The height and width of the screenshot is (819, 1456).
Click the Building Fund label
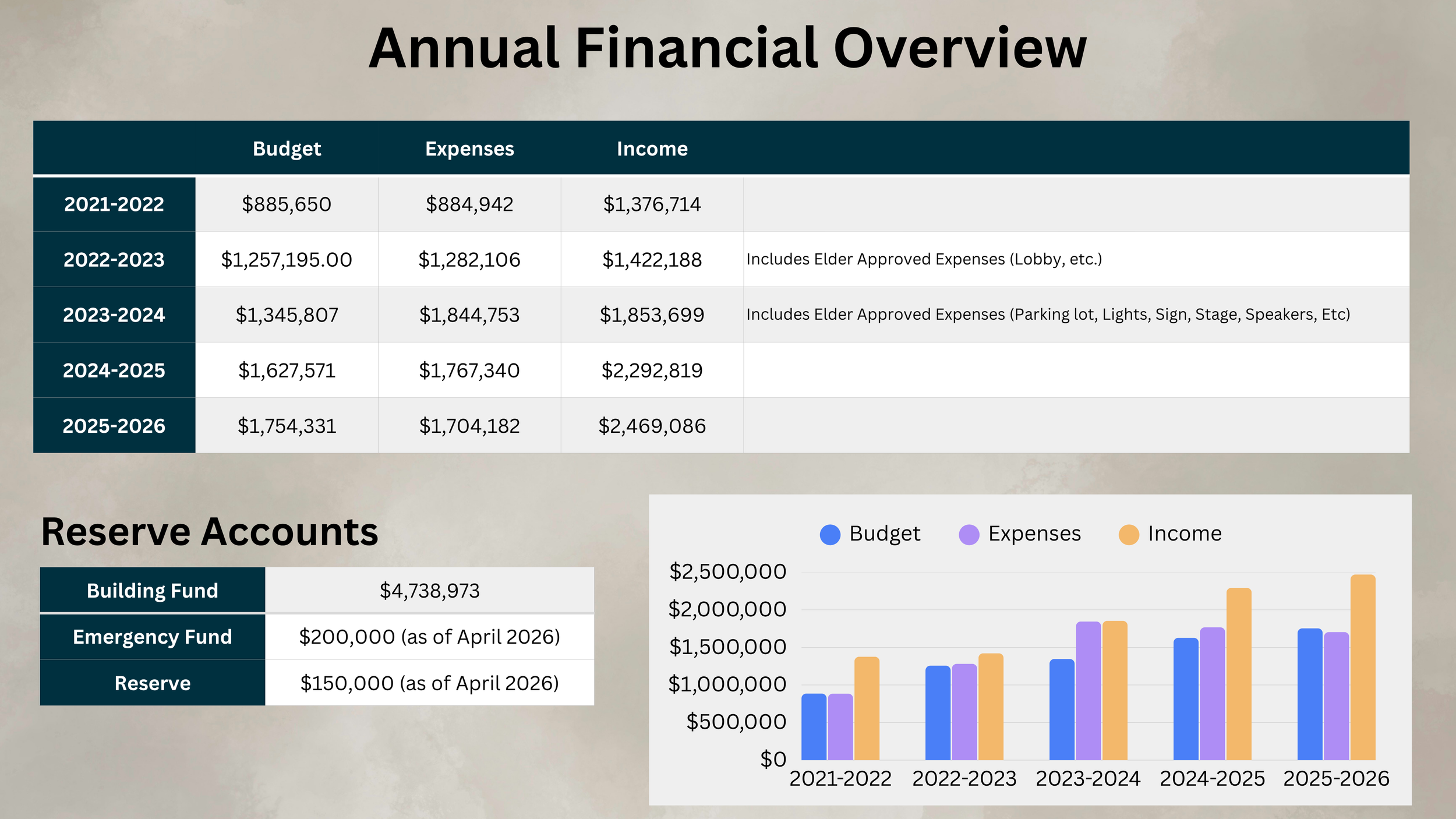click(153, 591)
